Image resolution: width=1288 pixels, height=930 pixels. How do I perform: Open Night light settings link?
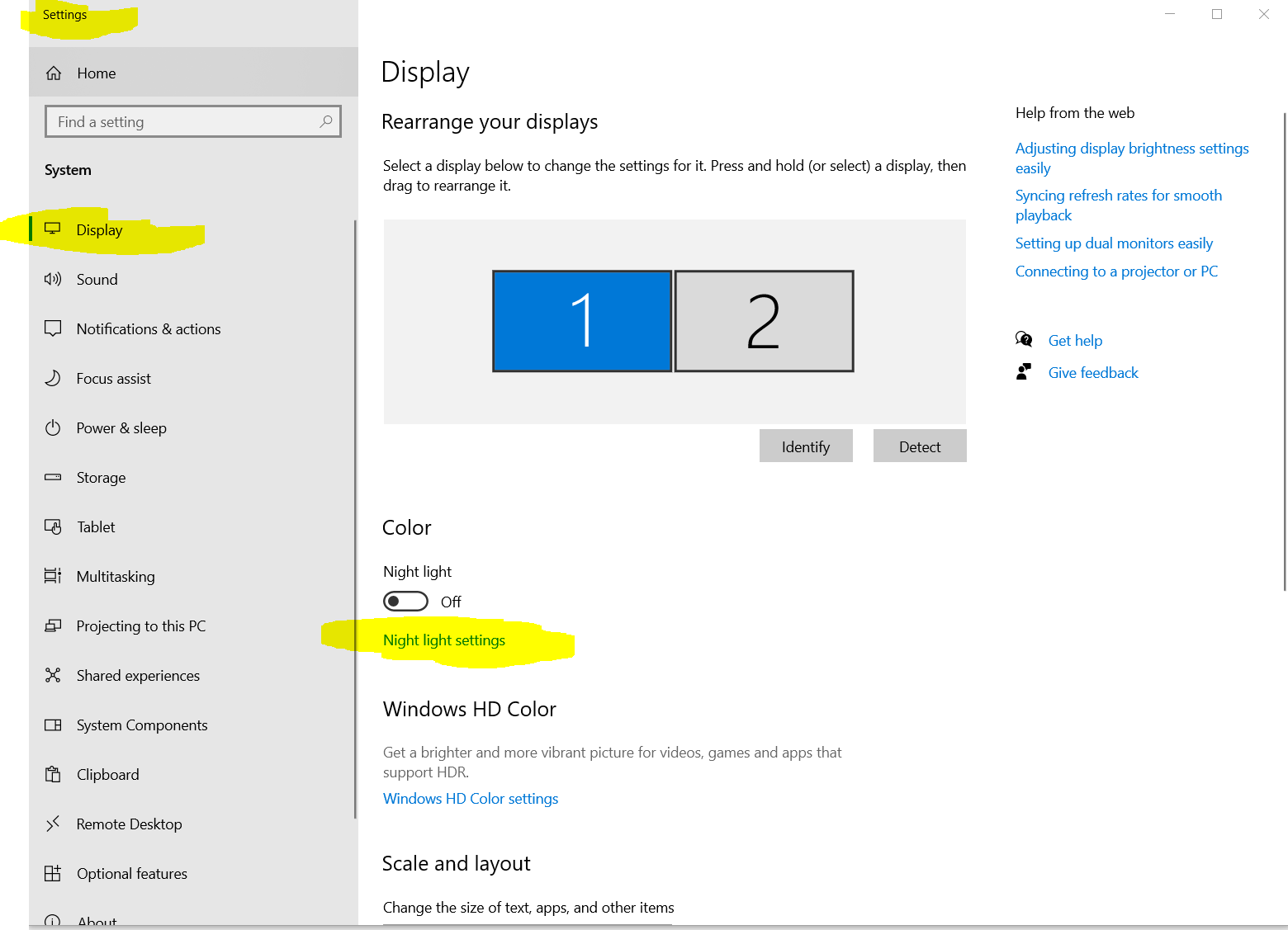(444, 640)
